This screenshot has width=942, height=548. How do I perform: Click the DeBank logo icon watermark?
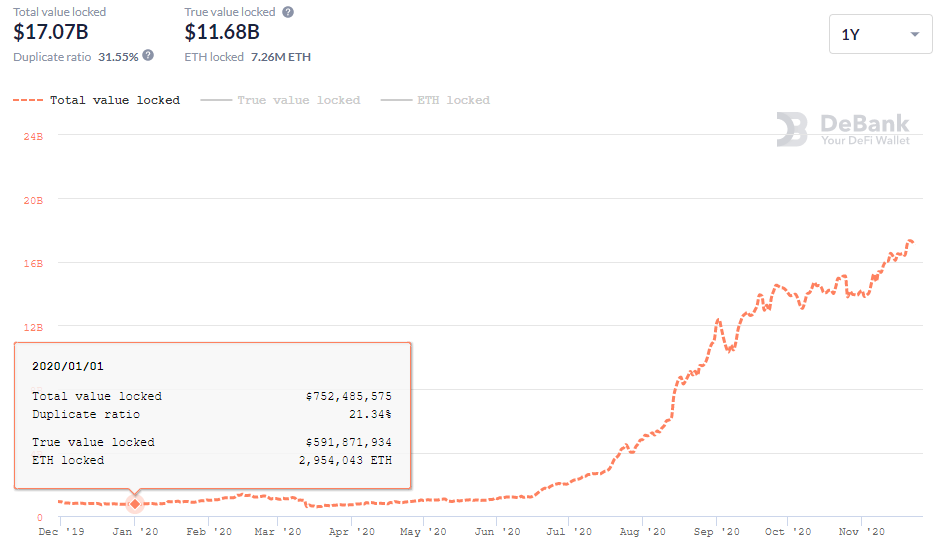point(792,129)
